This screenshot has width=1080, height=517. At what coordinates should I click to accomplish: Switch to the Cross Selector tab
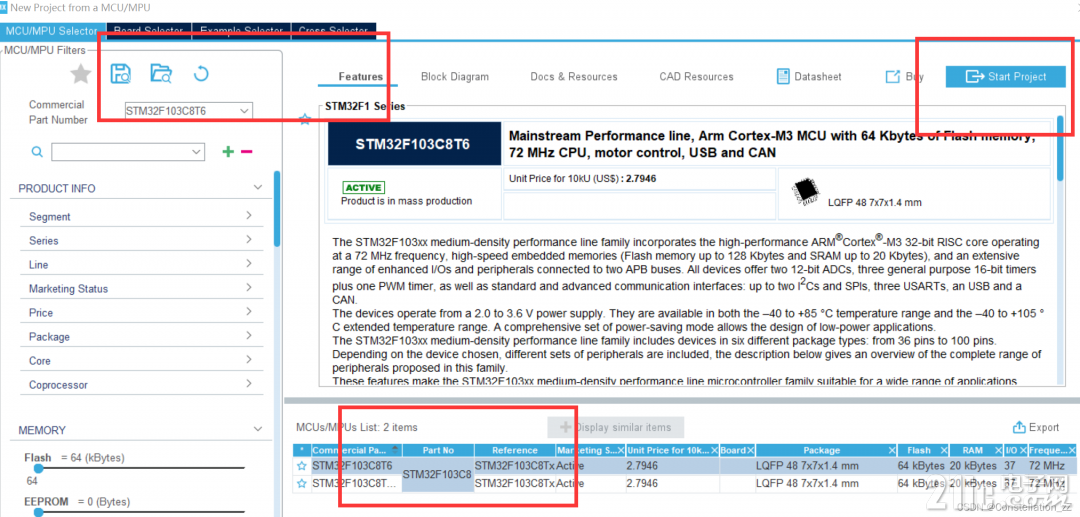coord(333,31)
